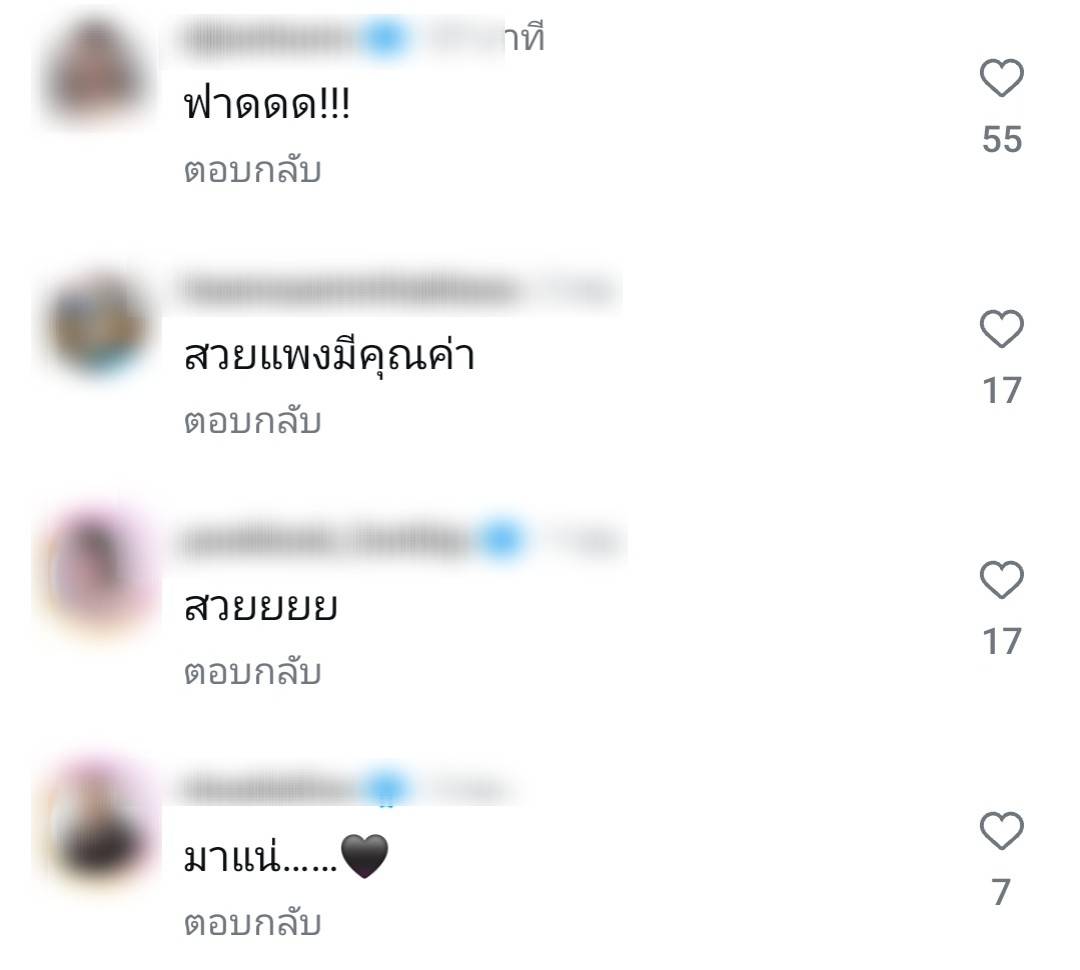Open third commenter's avatar with pink ring
The width and height of the screenshot is (1080, 970).
[x=98, y=572]
